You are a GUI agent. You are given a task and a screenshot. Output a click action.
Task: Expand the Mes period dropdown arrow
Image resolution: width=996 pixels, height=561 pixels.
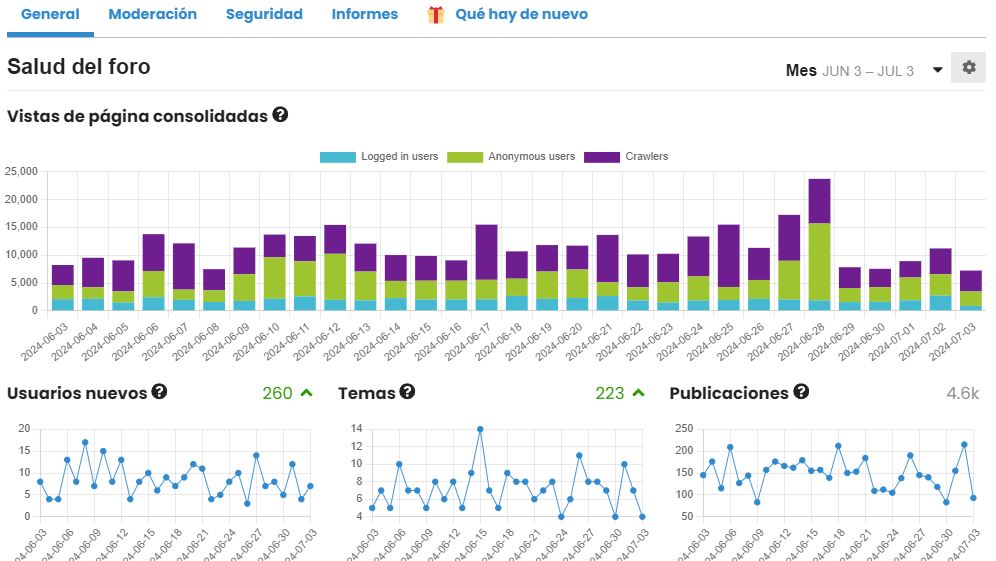[x=937, y=70]
